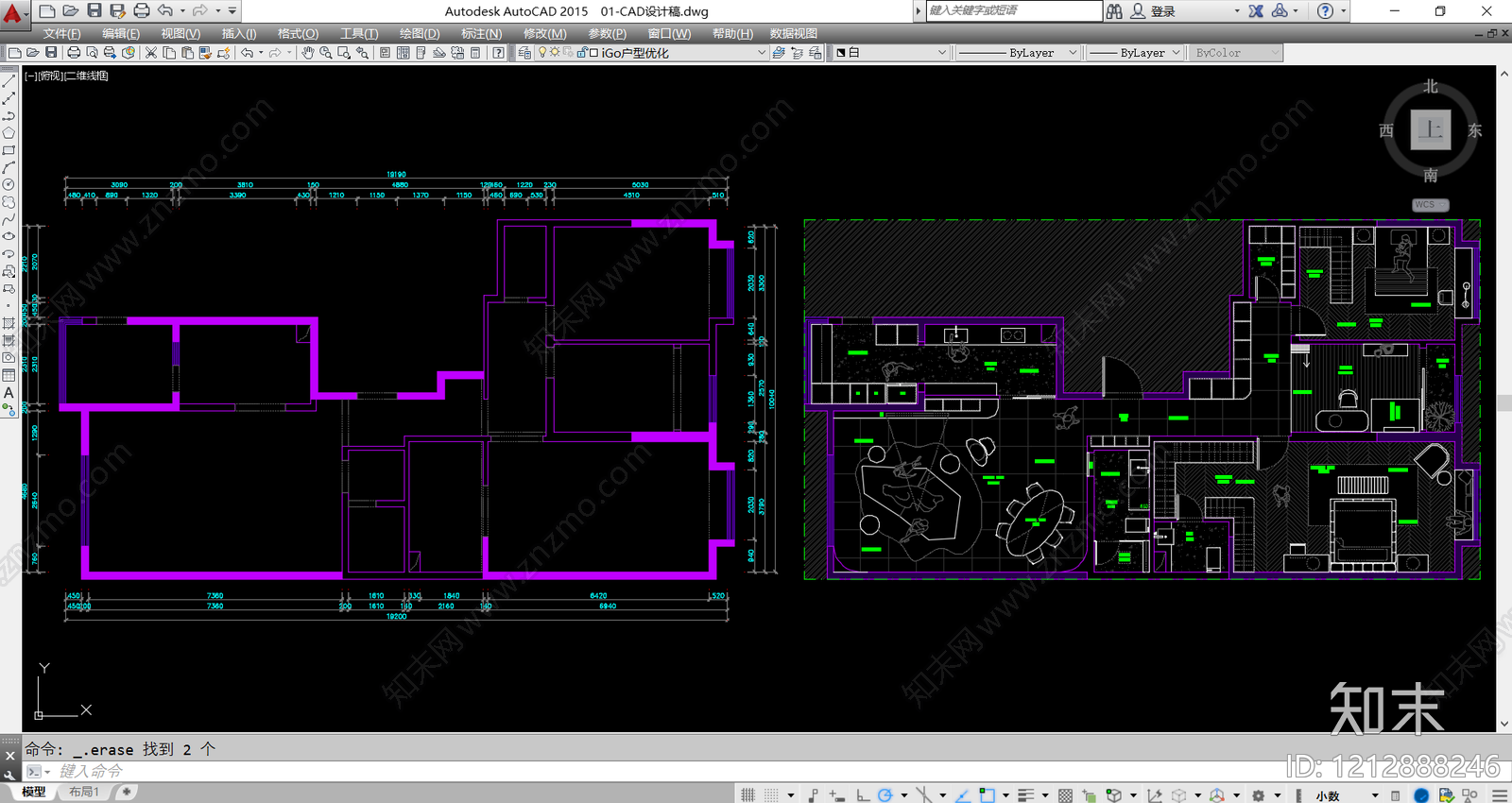Select the Line tool in draw toolbar
This screenshot has height=803, width=1512.
tap(9, 81)
